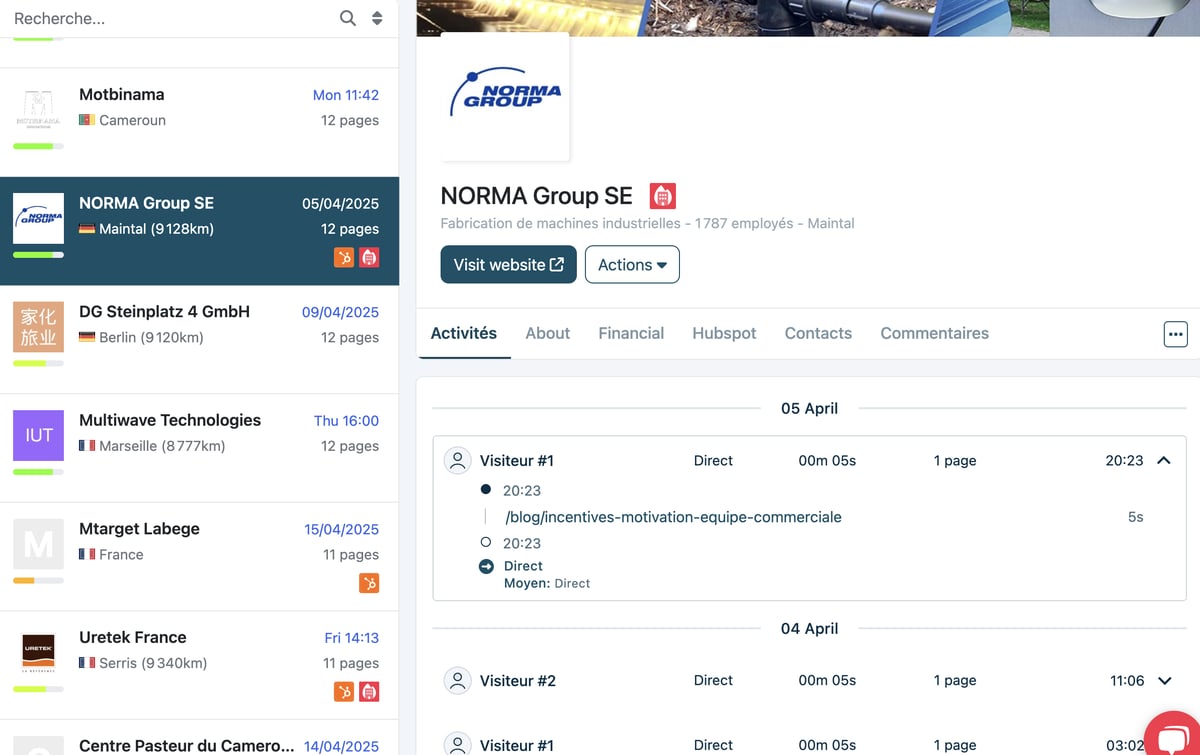Screen dimensions: 1200x755
Task: Click the arrow icon next to Direct source
Action: [x=486, y=566]
